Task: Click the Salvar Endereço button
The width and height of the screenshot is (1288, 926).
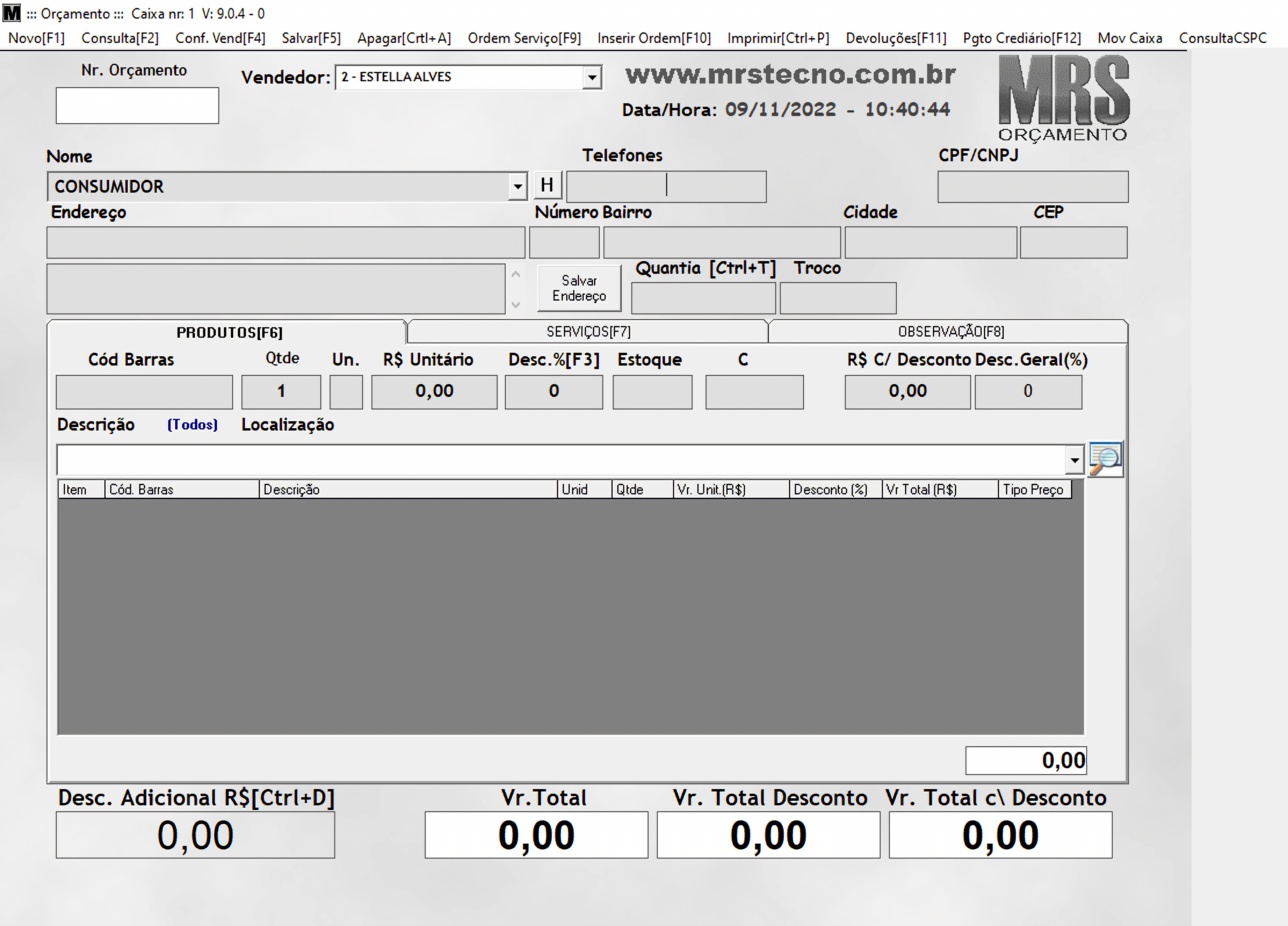Action: pyautogui.click(x=579, y=288)
